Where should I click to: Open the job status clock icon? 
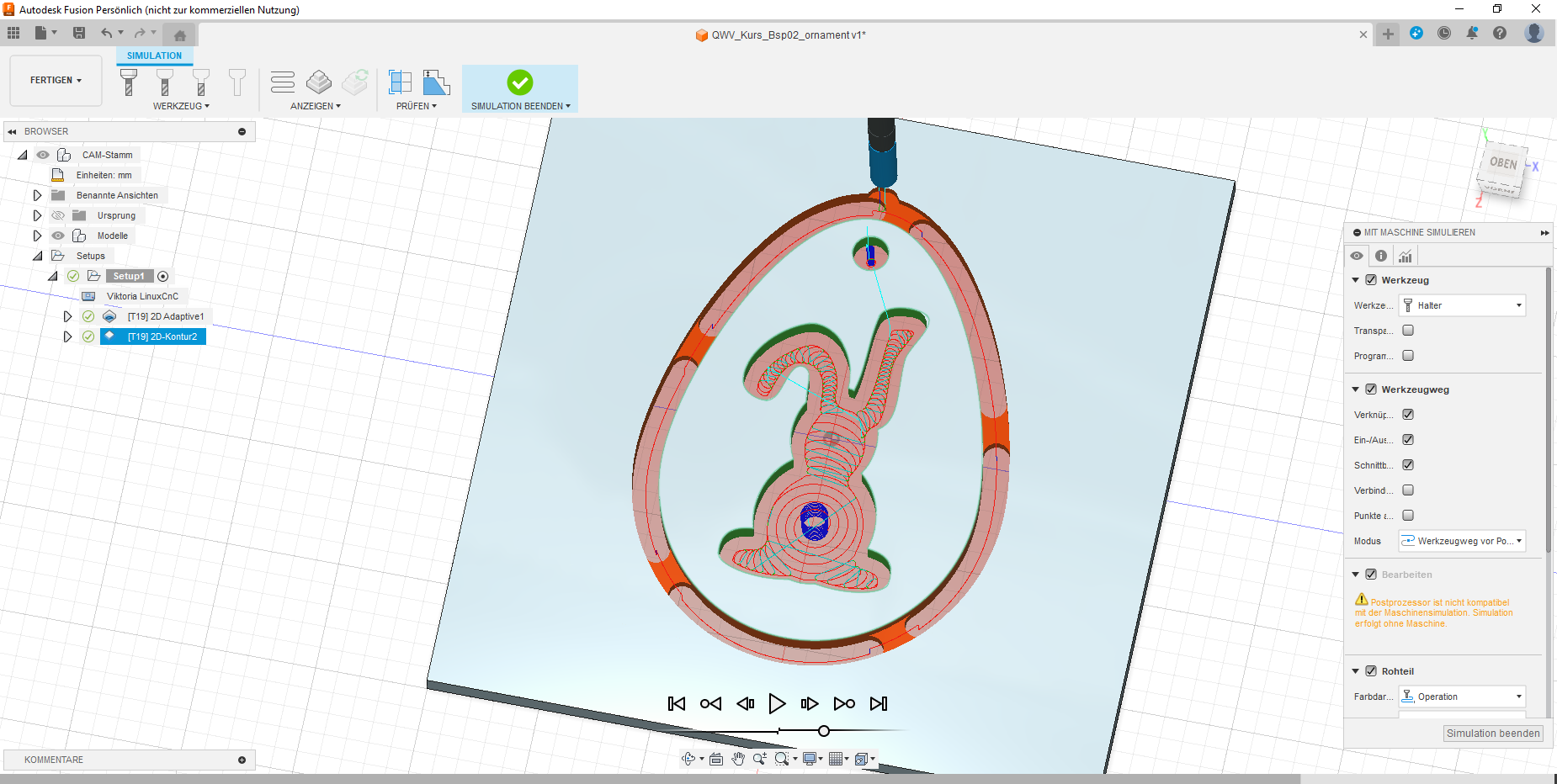pyautogui.click(x=1444, y=34)
